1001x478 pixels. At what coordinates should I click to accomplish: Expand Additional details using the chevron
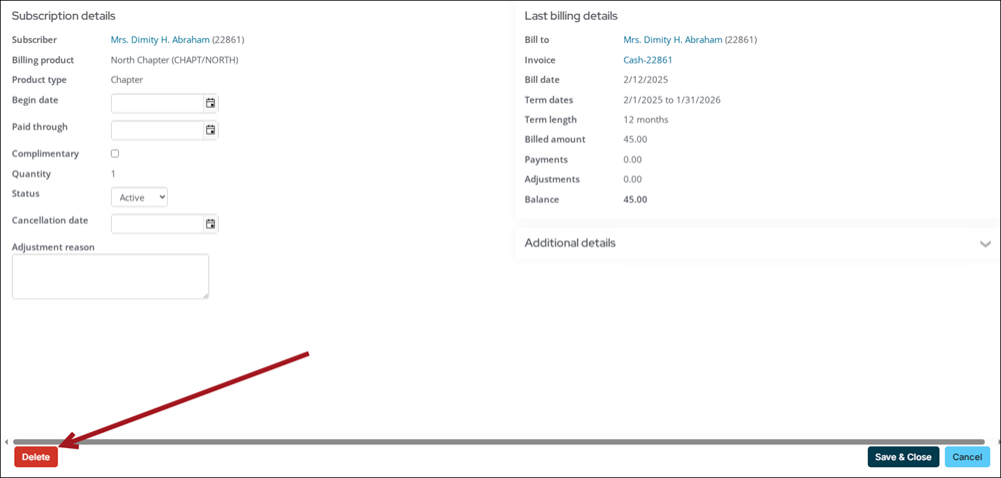click(x=985, y=244)
